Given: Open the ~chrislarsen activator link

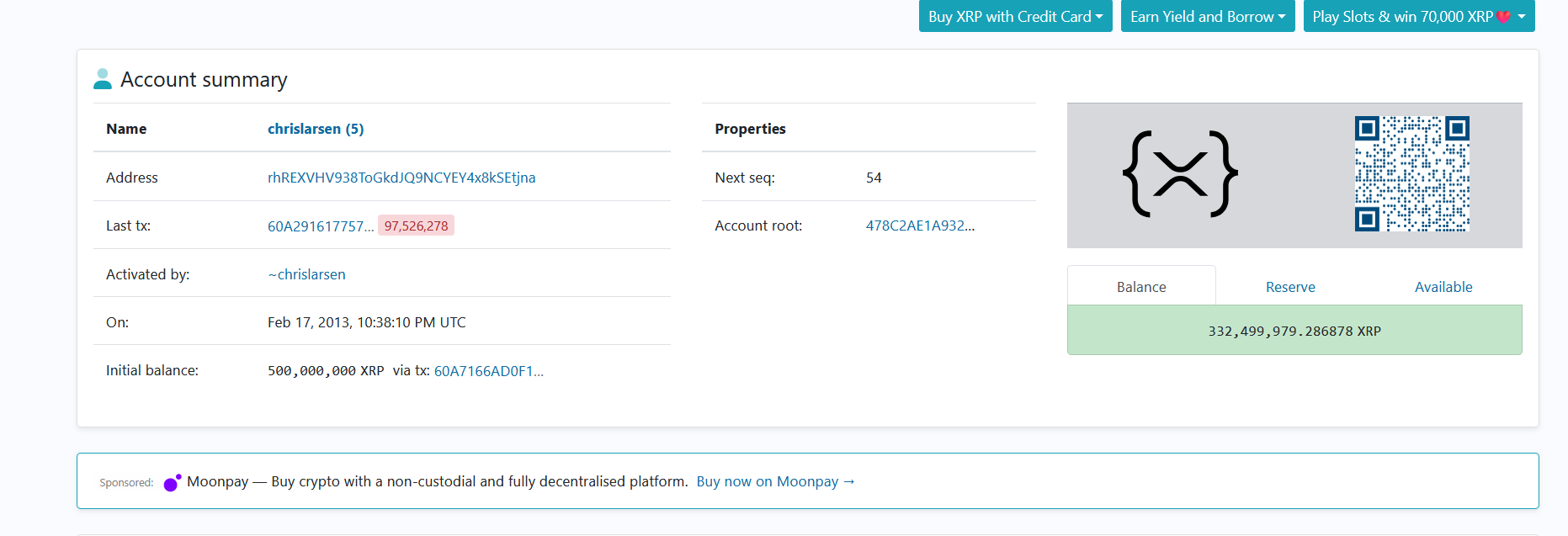Looking at the screenshot, I should coord(306,274).
